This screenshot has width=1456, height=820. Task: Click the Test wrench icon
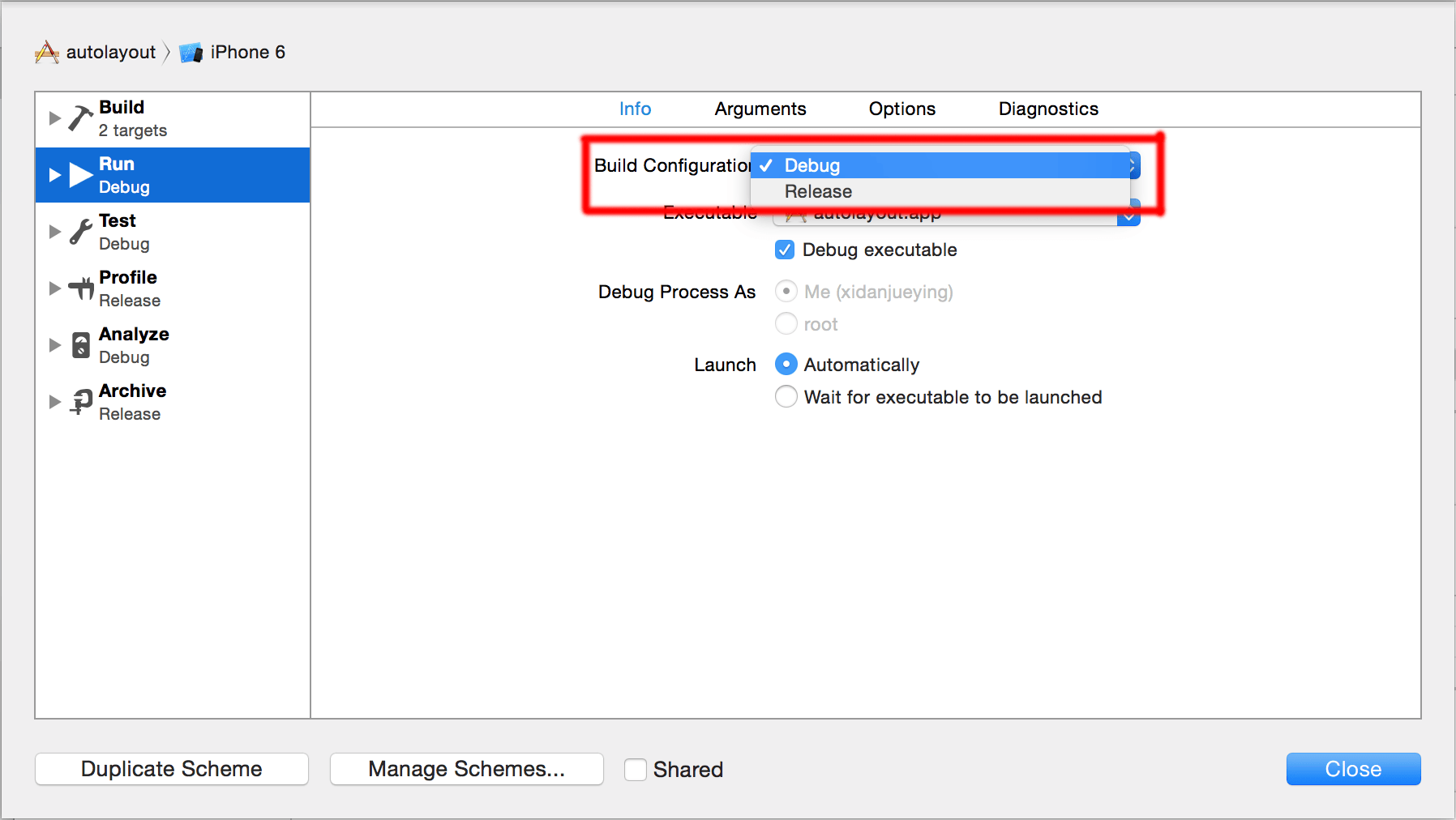click(x=80, y=232)
